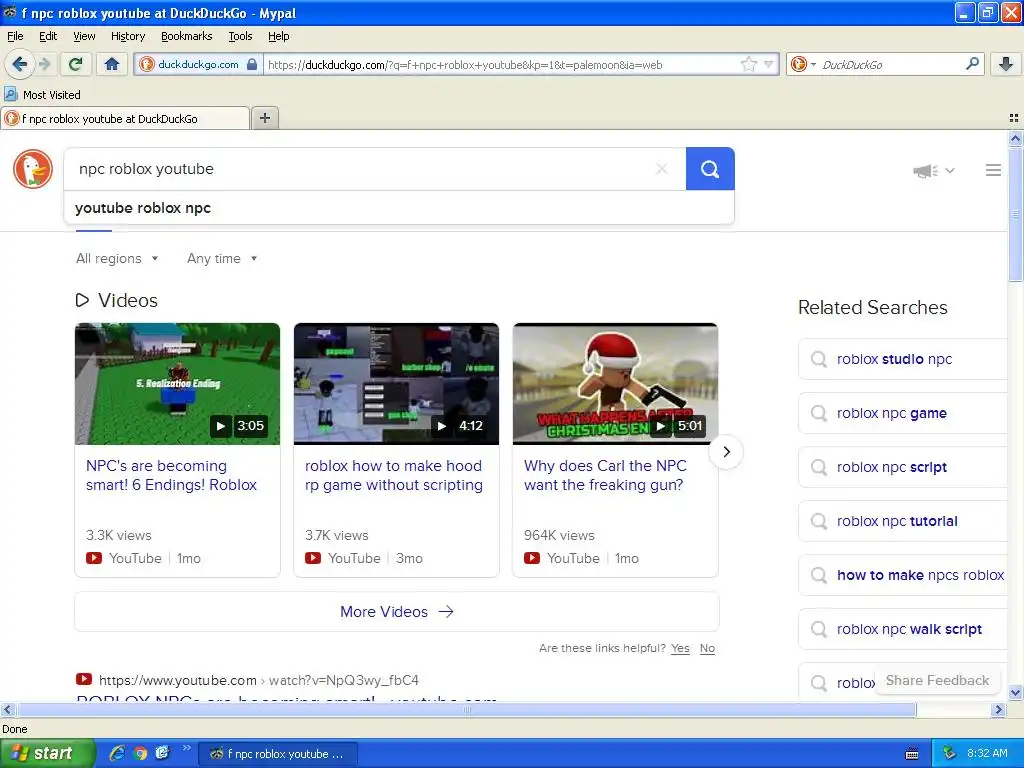Viewport: 1024px width, 768px height.
Task: Search related 'roblox npc tutorial'
Action: 903,521
